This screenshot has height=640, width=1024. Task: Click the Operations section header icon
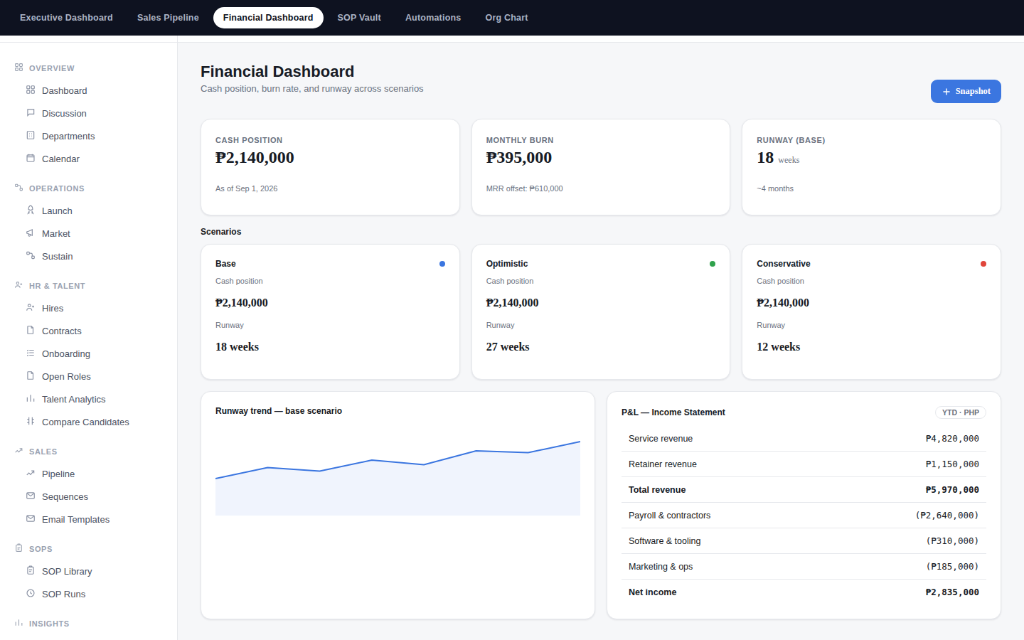[x=19, y=188]
